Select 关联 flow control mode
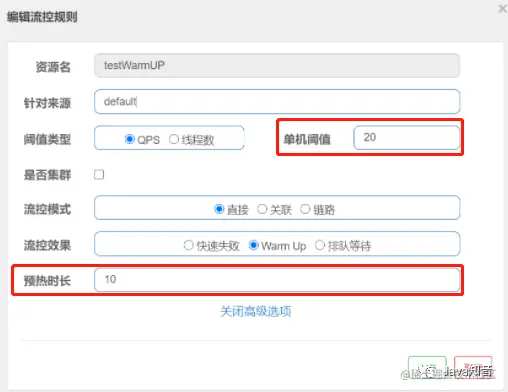 (x=262, y=209)
